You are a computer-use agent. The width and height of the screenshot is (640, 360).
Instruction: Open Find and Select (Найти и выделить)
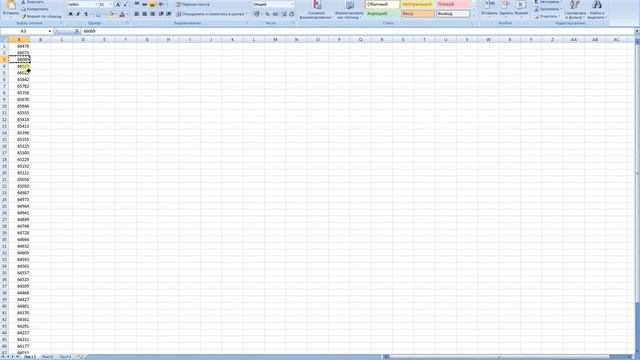tap(596, 10)
